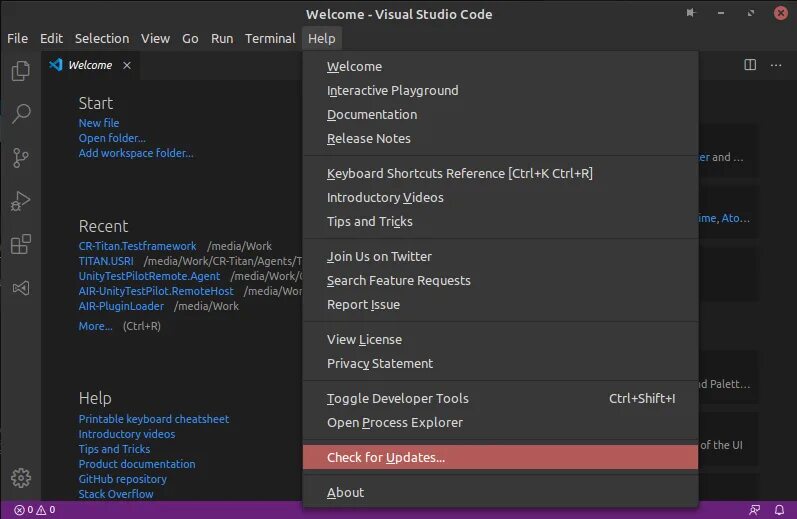The width and height of the screenshot is (797, 519).
Task: Open the Run and Debug view
Action: (x=20, y=201)
